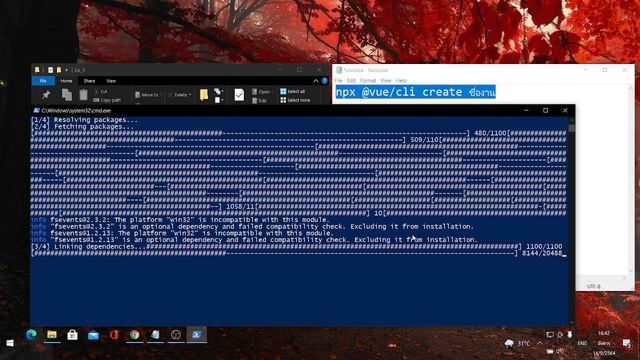The width and height of the screenshot is (640, 360).
Task: Switch to the Share tab in Explorer
Action: [89, 81]
